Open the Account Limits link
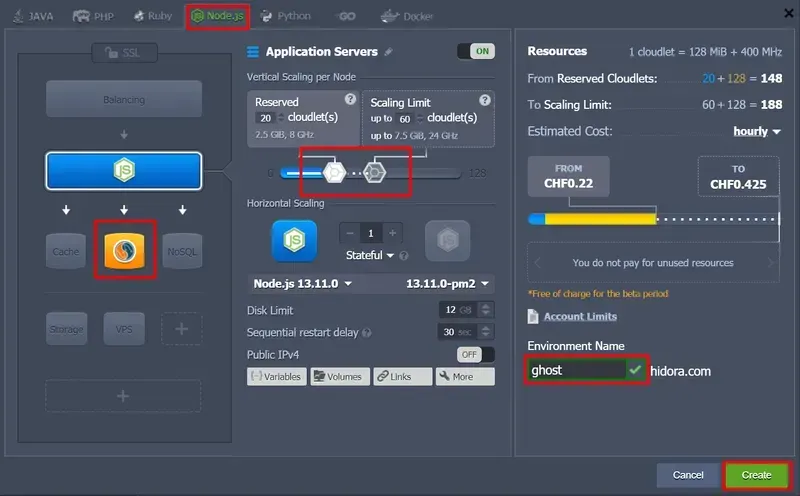The width and height of the screenshot is (800, 496). [x=579, y=316]
